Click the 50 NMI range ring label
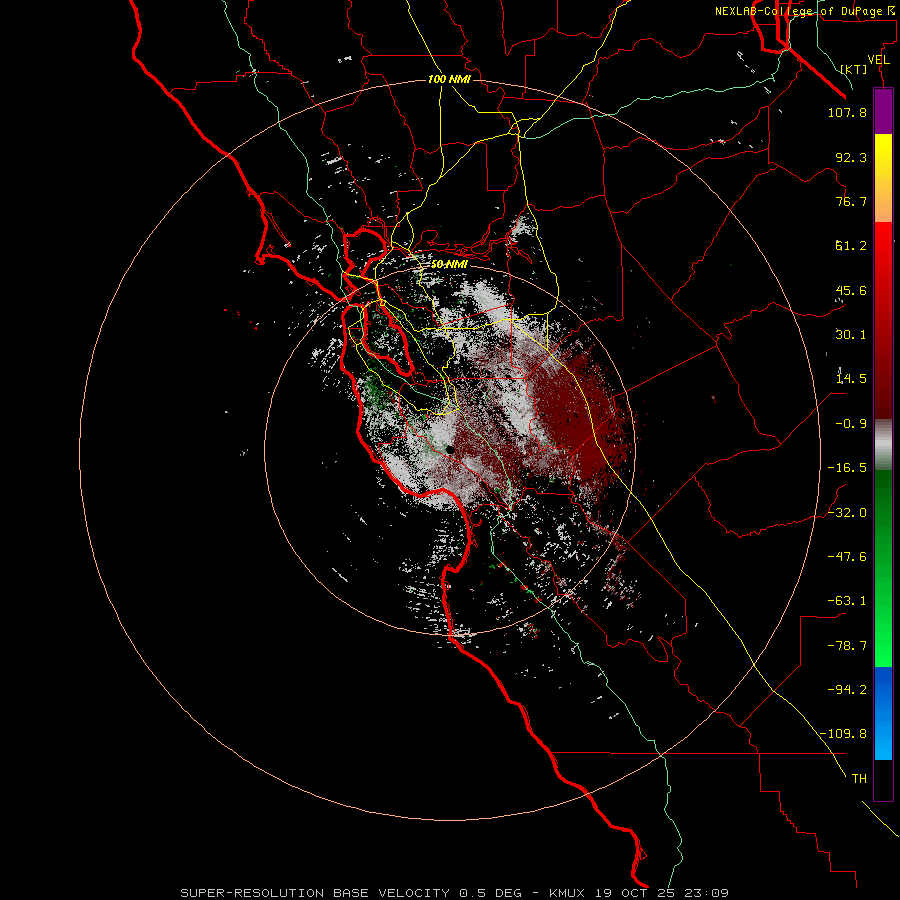 click(449, 264)
